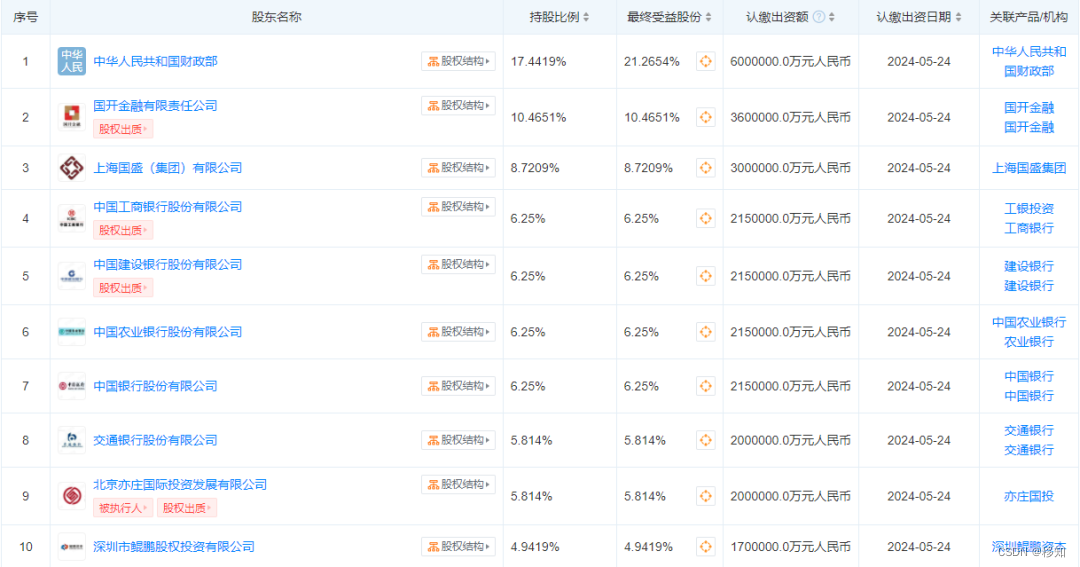Click beneficial share target icon for 建设银行 row

pos(705,276)
